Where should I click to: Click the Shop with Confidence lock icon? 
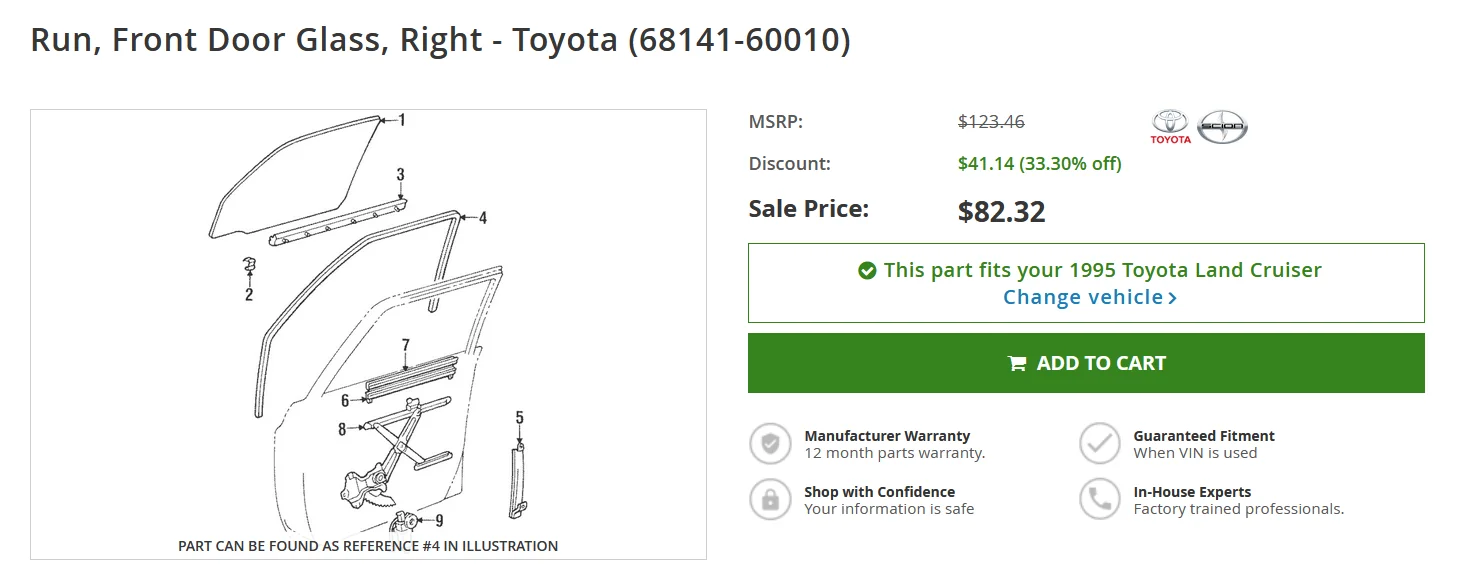pos(770,500)
